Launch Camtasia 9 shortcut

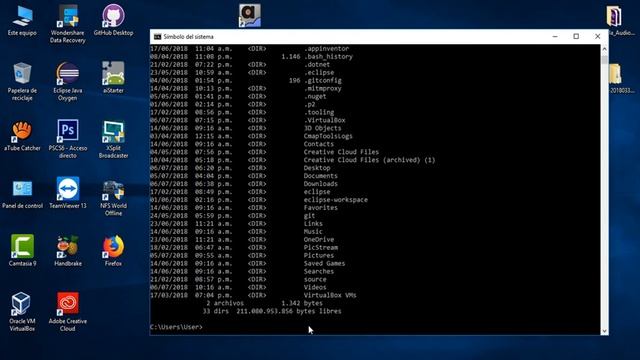[x=22, y=251]
